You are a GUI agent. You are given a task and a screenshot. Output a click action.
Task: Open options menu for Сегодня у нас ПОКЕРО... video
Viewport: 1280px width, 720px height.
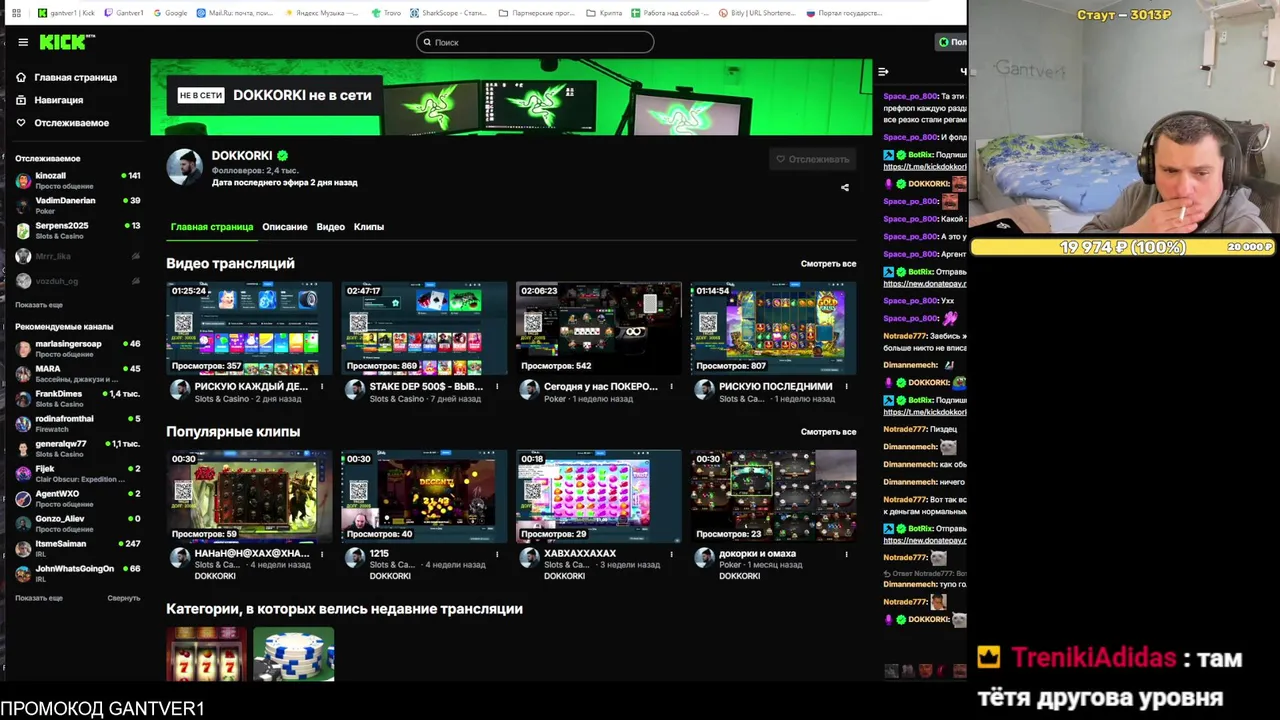(x=672, y=387)
